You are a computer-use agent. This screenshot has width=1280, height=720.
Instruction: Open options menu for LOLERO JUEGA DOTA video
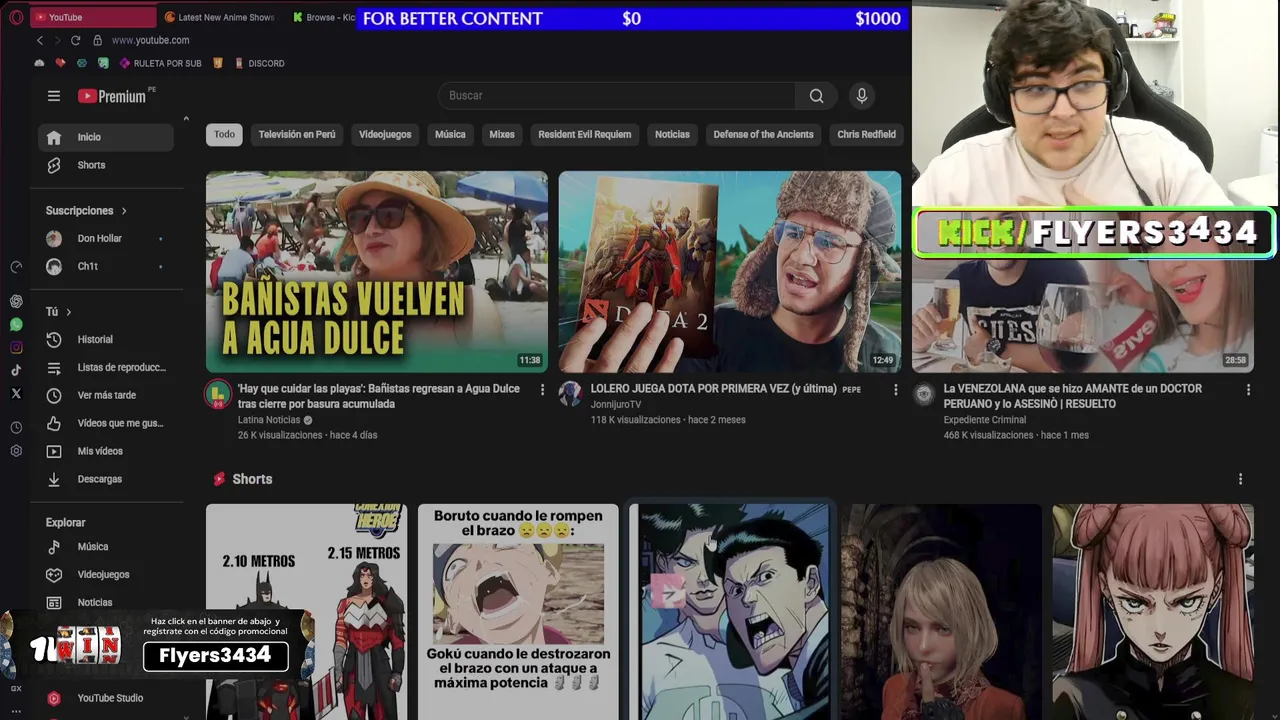point(895,389)
